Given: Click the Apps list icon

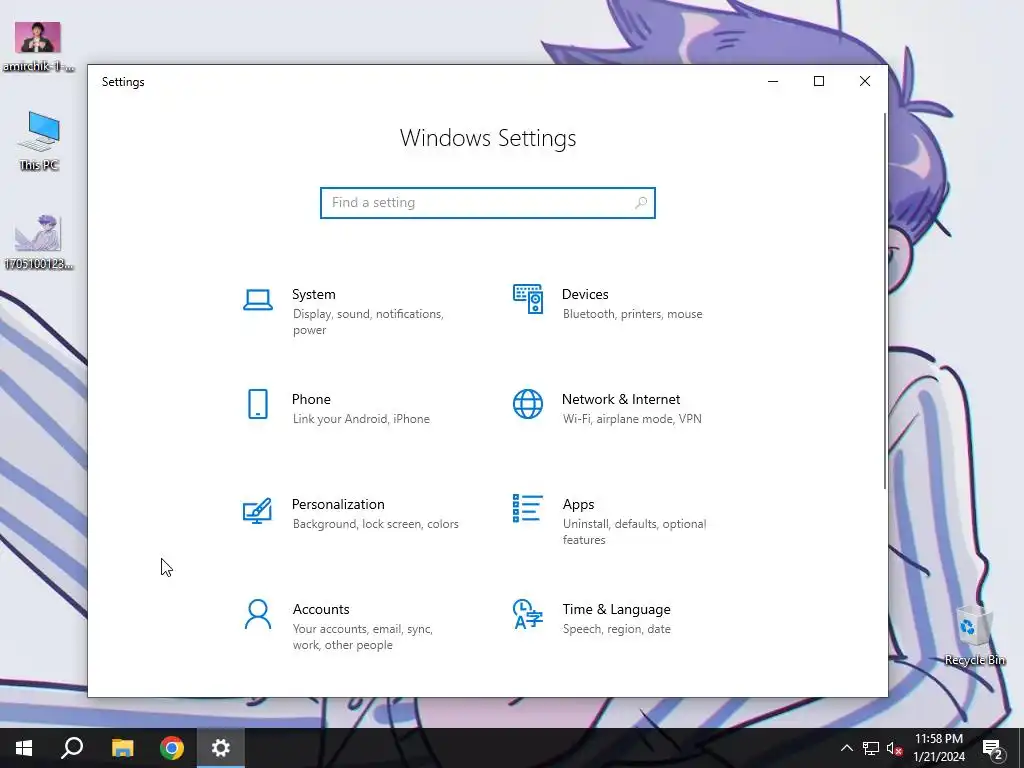Looking at the screenshot, I should (x=528, y=508).
